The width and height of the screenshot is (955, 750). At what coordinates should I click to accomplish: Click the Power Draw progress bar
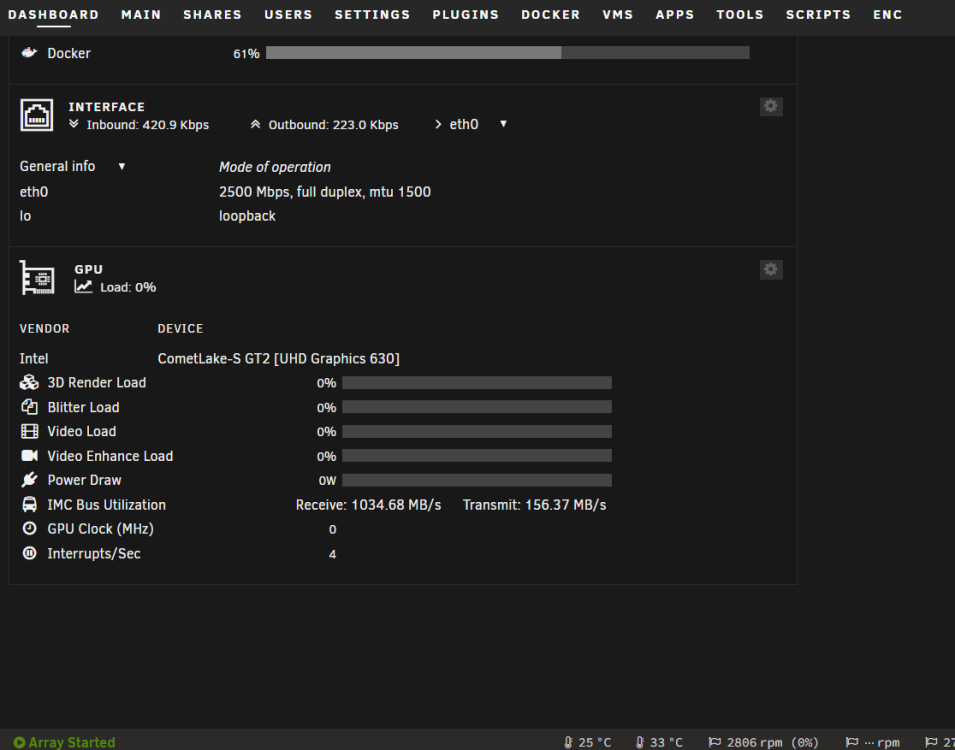(x=477, y=480)
